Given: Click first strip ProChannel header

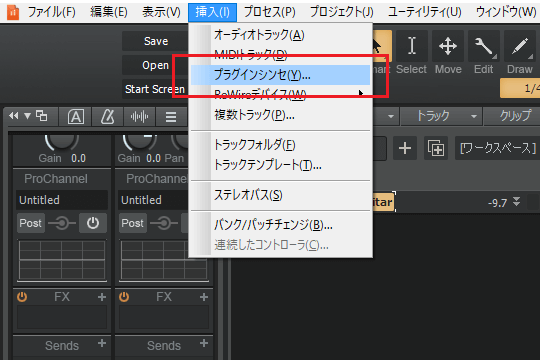Looking at the screenshot, I should coord(56,178).
